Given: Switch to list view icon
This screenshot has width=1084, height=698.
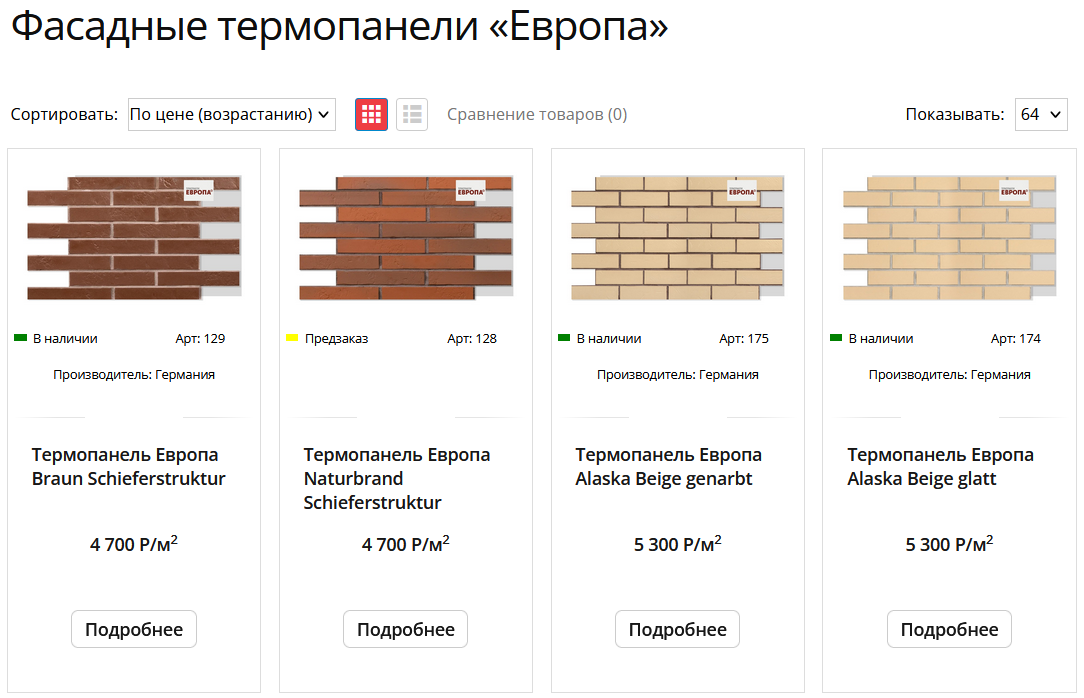Looking at the screenshot, I should click(x=412, y=114).
